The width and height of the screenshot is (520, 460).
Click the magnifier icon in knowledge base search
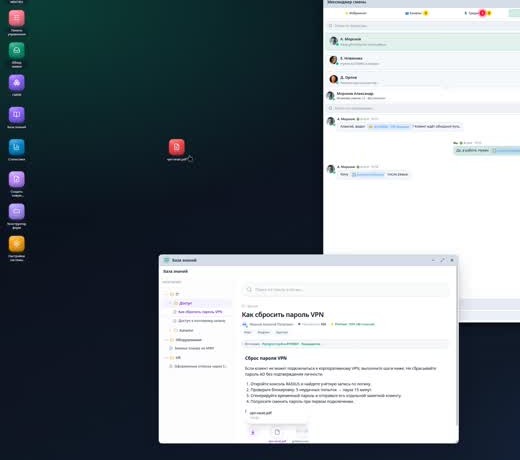[x=249, y=289]
